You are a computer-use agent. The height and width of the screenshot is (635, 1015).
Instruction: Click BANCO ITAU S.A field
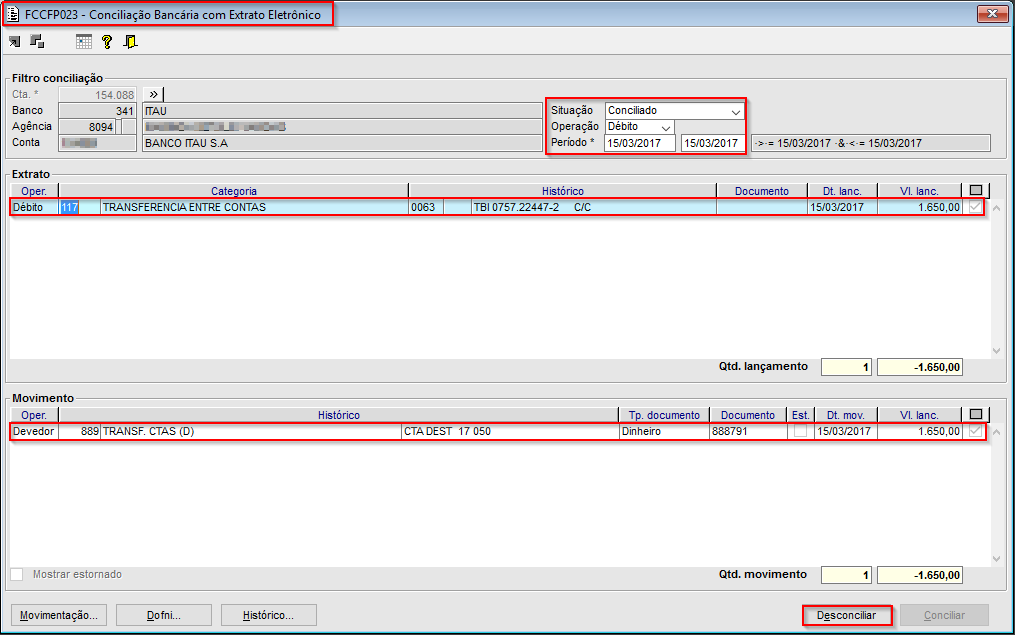click(342, 143)
